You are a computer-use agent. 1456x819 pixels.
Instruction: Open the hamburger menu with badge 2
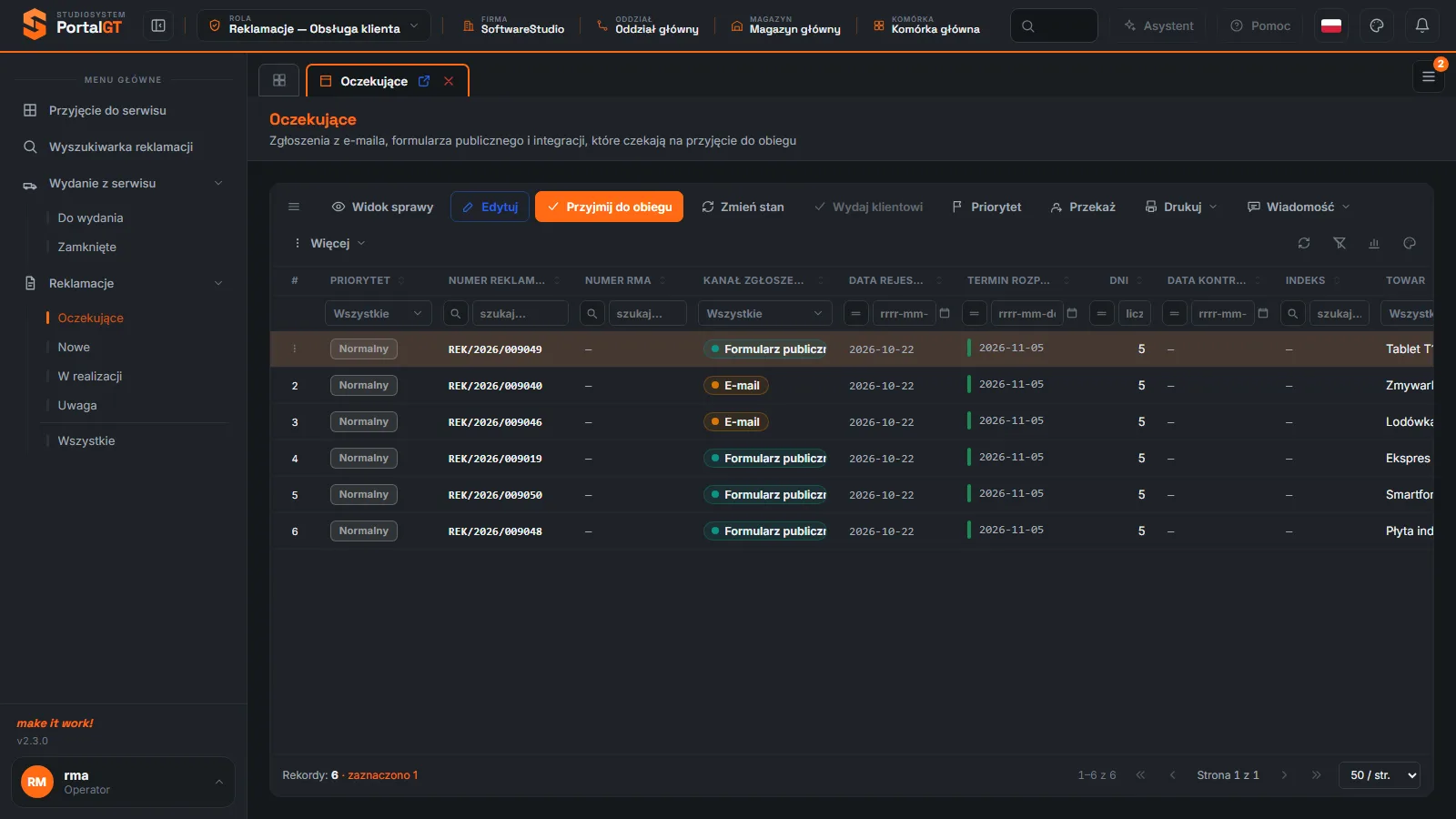[1429, 77]
